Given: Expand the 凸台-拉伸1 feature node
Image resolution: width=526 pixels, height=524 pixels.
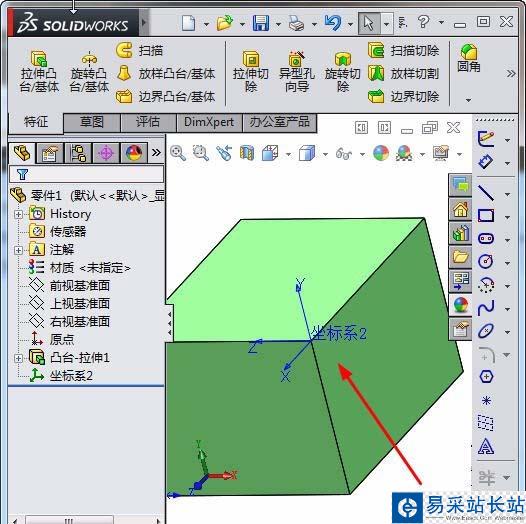Looking at the screenshot, I should click(x=18, y=358).
